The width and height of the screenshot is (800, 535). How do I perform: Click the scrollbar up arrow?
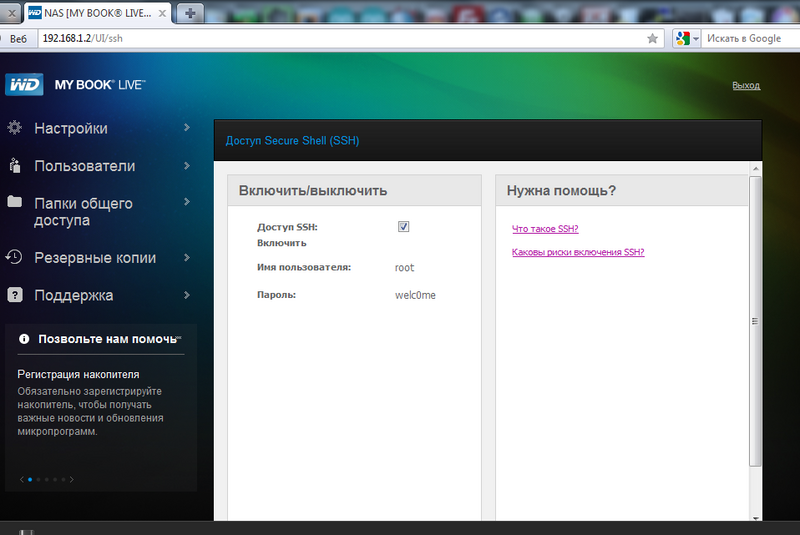(756, 168)
